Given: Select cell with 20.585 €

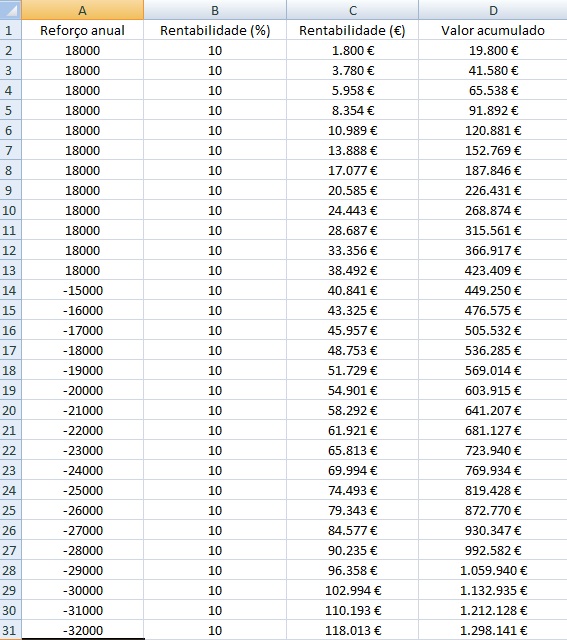Looking at the screenshot, I should pyautogui.click(x=352, y=190).
